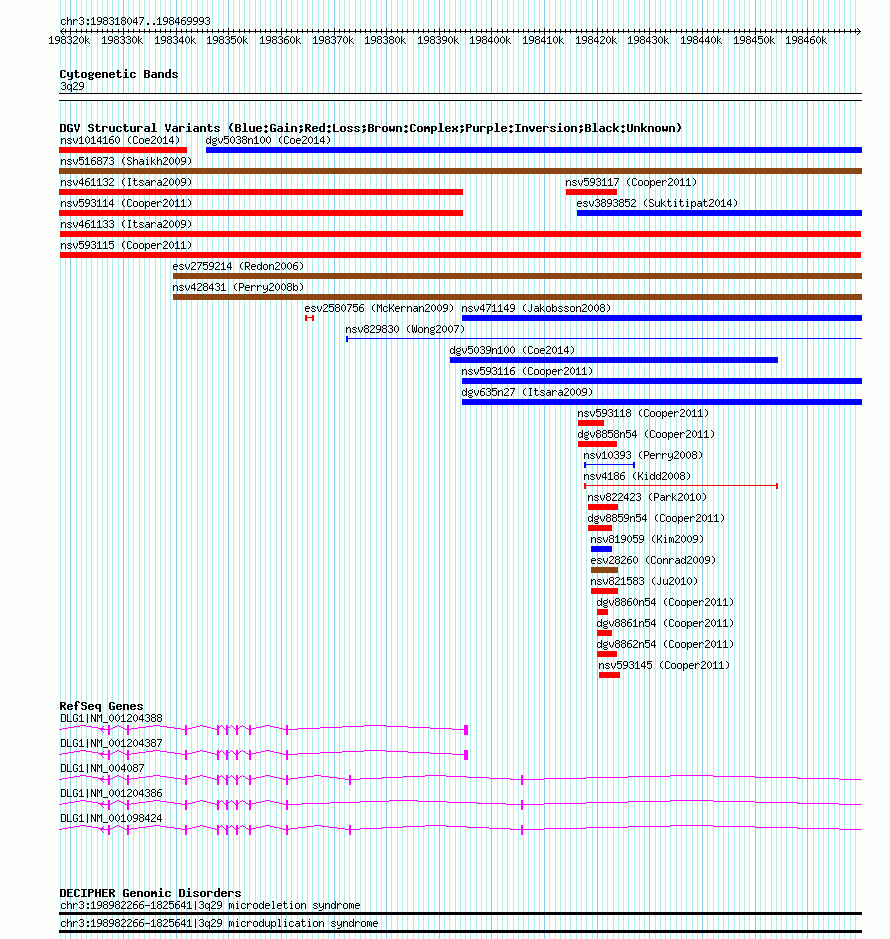
Task: Select DLG1|NM_001204387 gene label
Action: pos(111,743)
